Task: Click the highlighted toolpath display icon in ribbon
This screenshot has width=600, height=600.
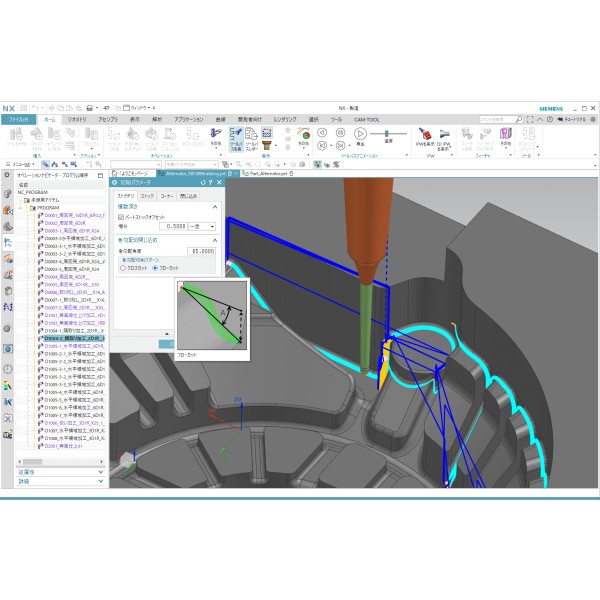Action: tap(236, 139)
